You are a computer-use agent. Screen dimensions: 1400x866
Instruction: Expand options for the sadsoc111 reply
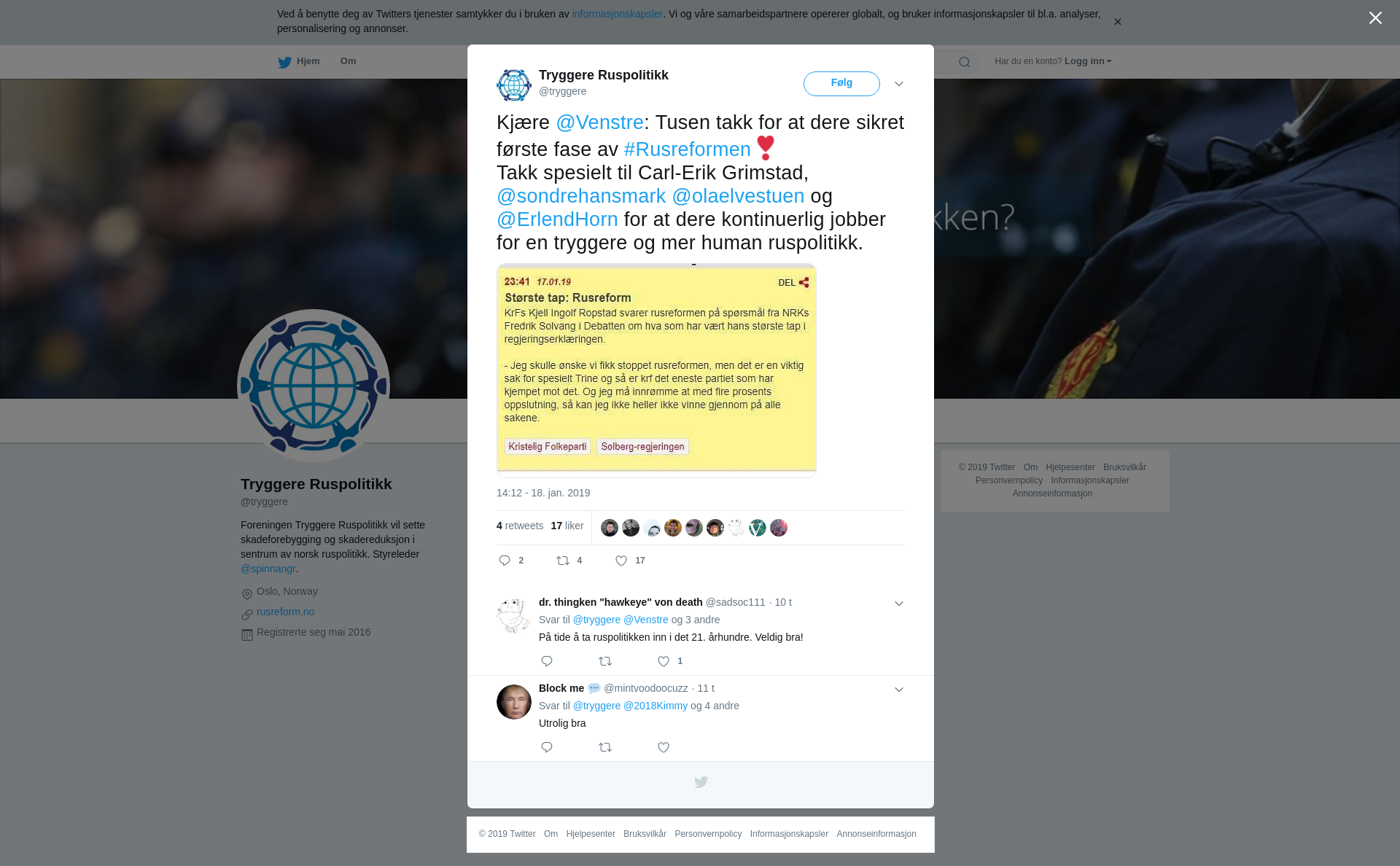898,604
